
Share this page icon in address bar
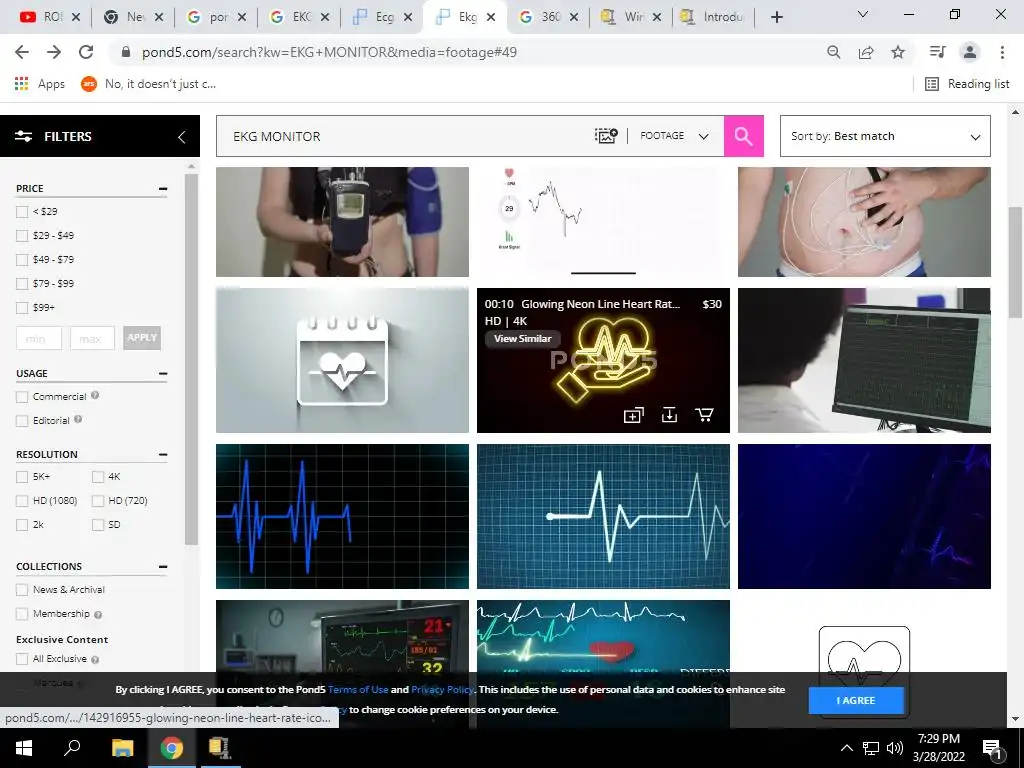pos(866,52)
